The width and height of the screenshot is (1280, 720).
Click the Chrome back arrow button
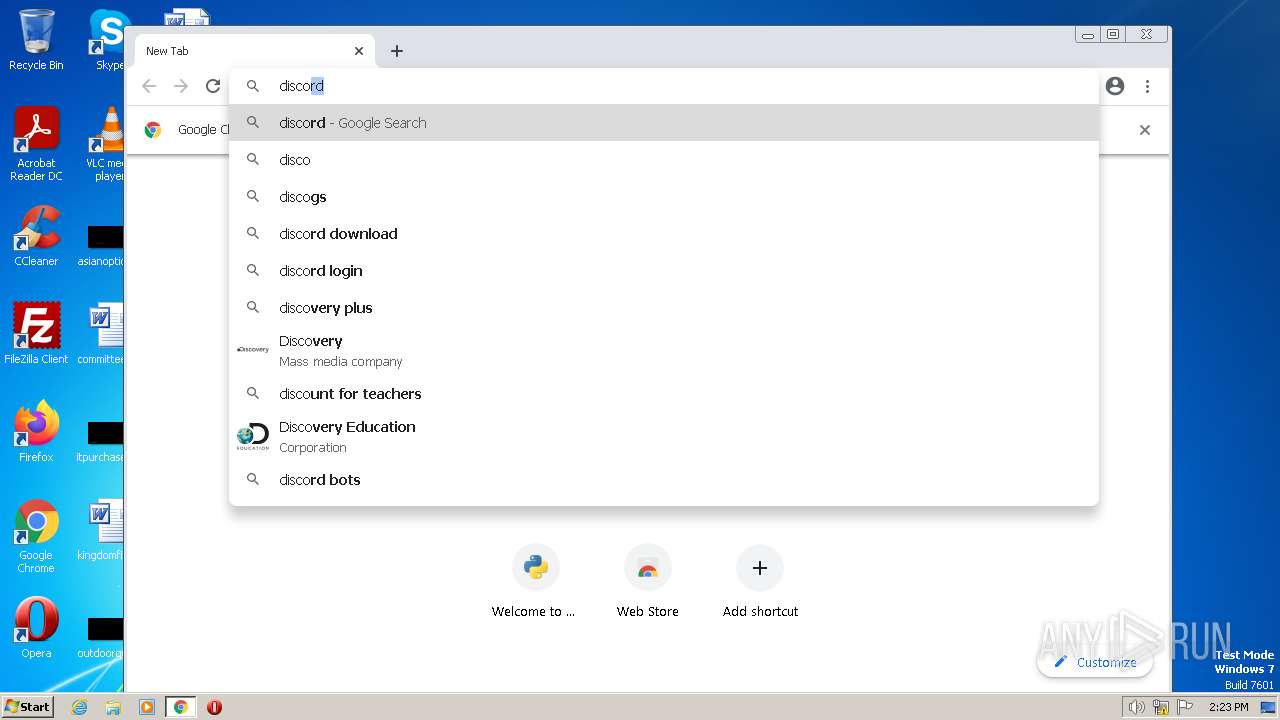click(x=149, y=86)
